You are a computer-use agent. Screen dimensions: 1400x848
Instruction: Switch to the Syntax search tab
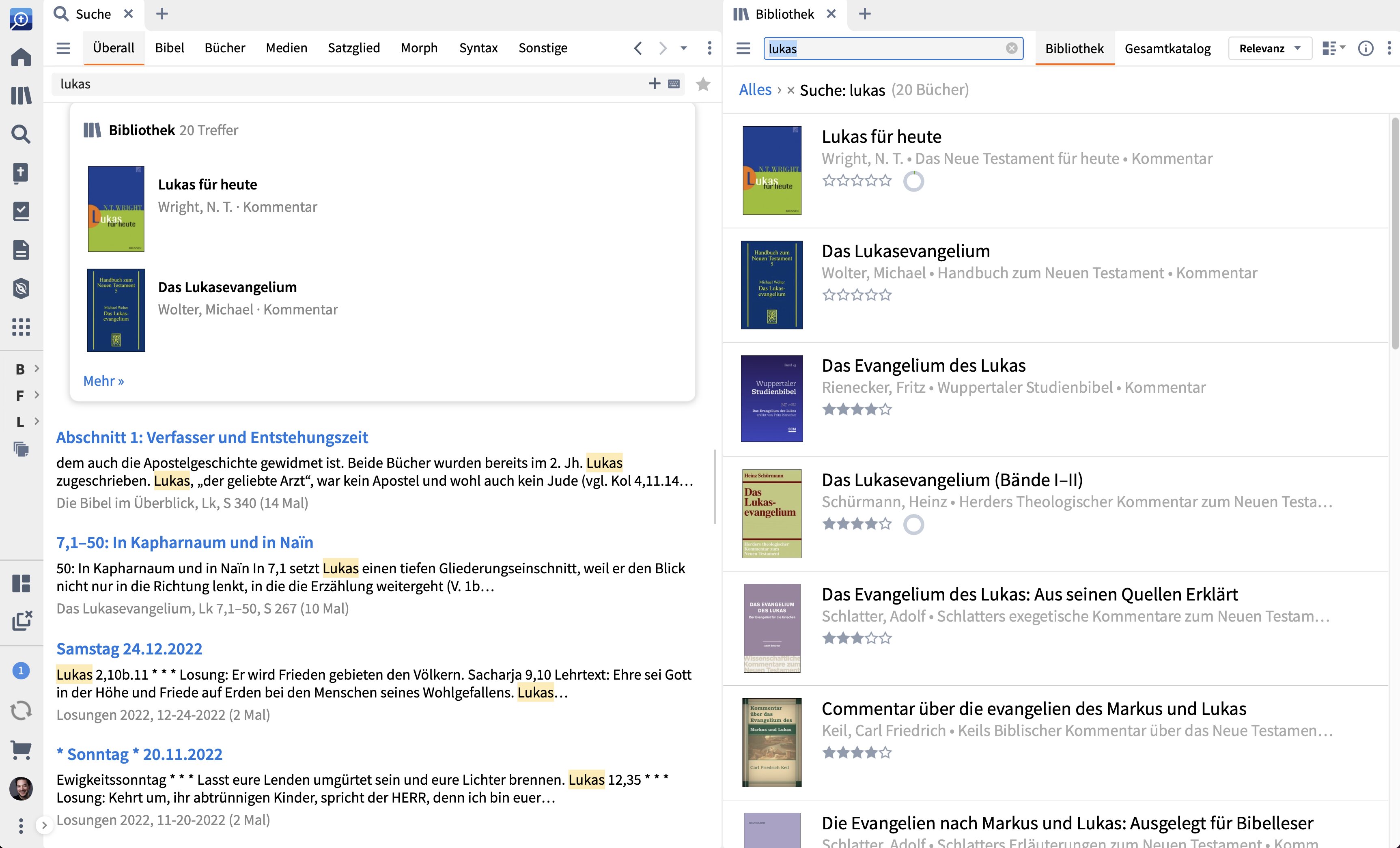tap(478, 48)
